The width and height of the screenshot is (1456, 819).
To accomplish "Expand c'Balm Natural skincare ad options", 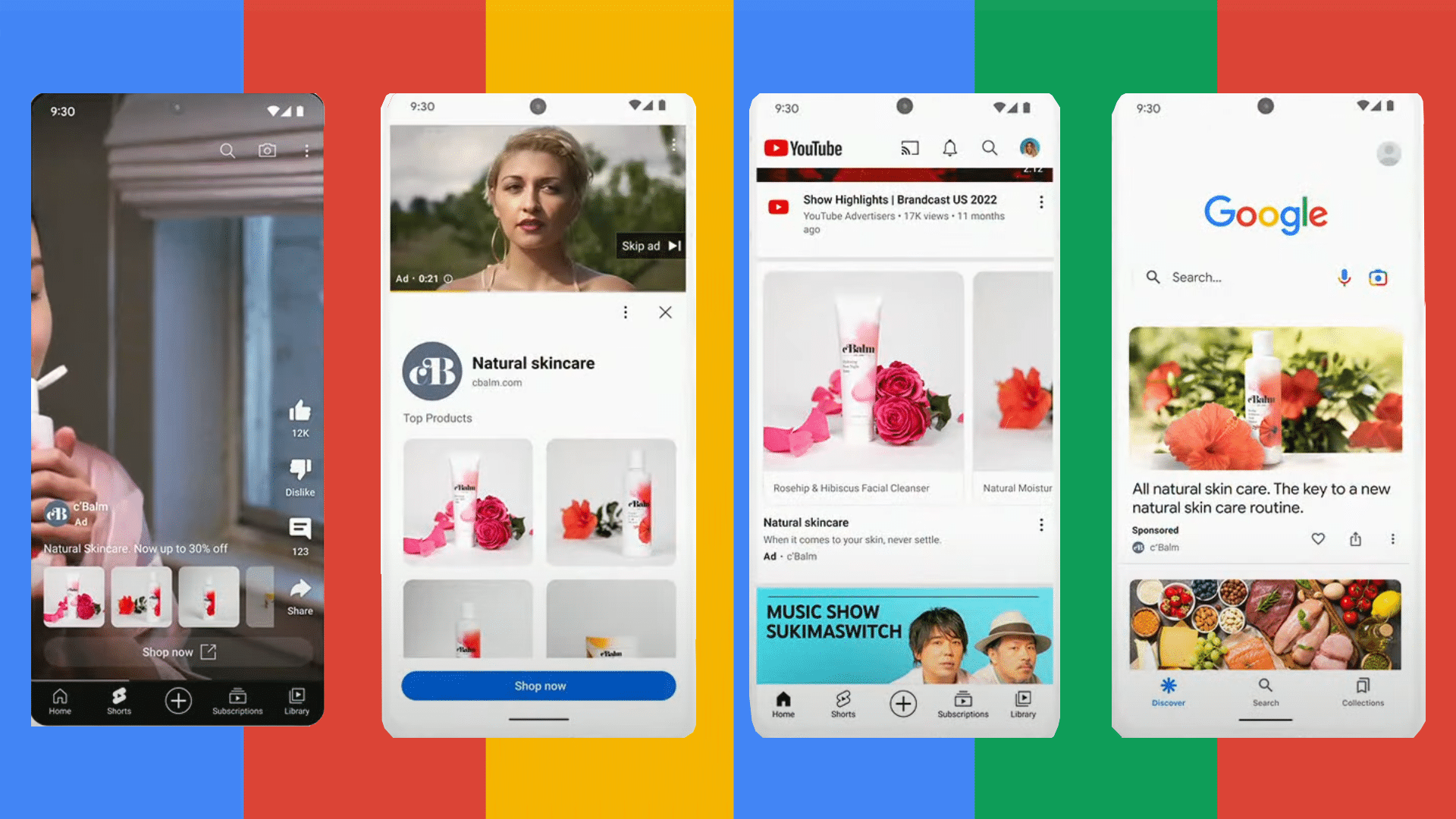I will pos(625,311).
